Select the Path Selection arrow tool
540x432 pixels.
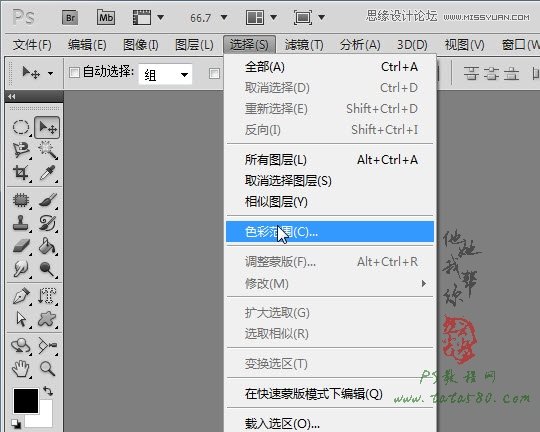pyautogui.click(x=21, y=319)
